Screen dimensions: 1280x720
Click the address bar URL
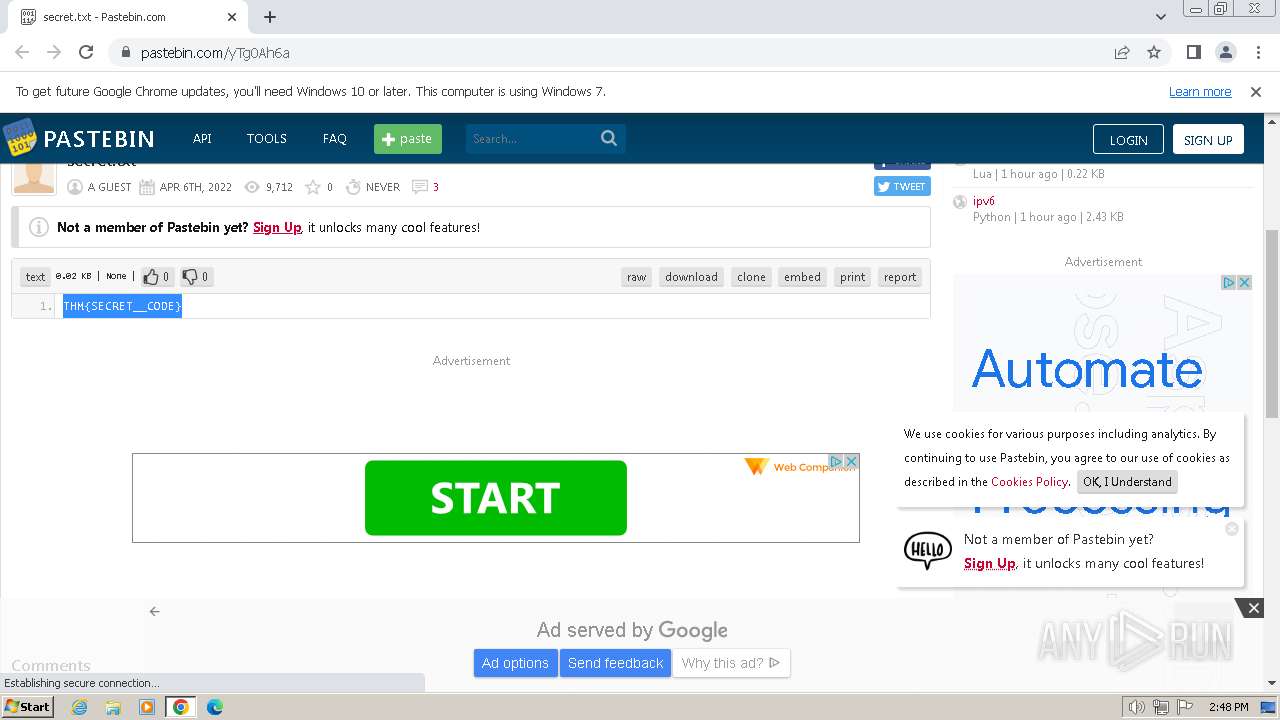215,52
